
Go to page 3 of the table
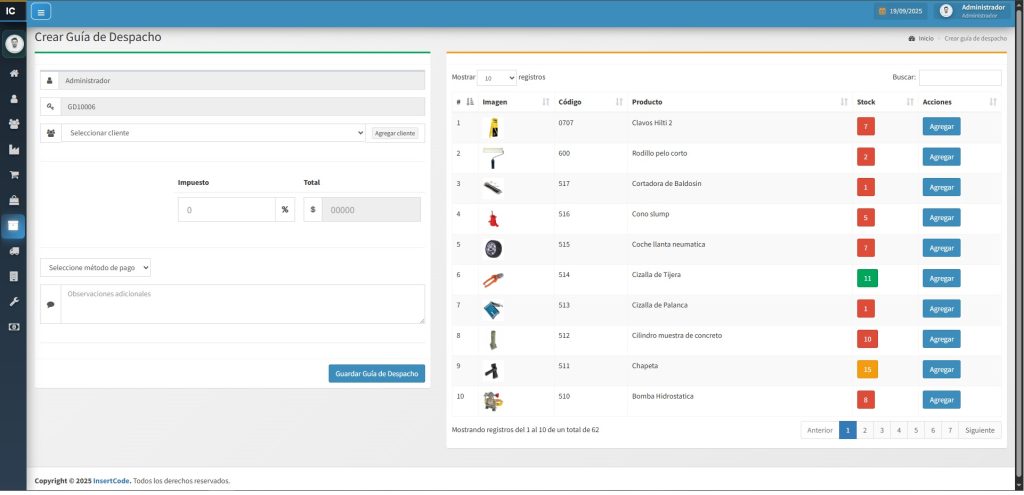[x=882, y=430]
